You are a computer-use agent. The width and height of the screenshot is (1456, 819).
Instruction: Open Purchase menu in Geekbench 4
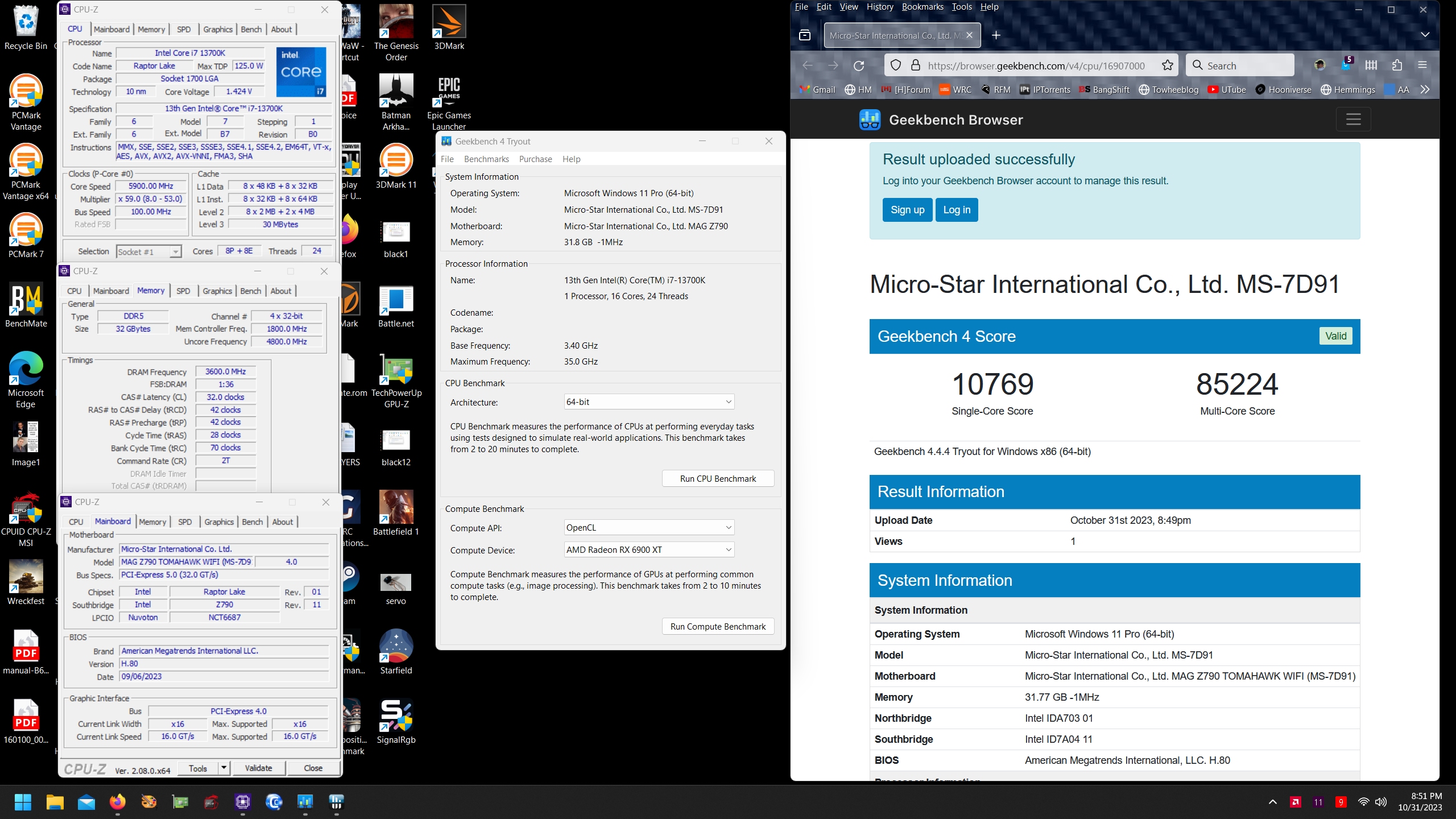[x=535, y=159]
